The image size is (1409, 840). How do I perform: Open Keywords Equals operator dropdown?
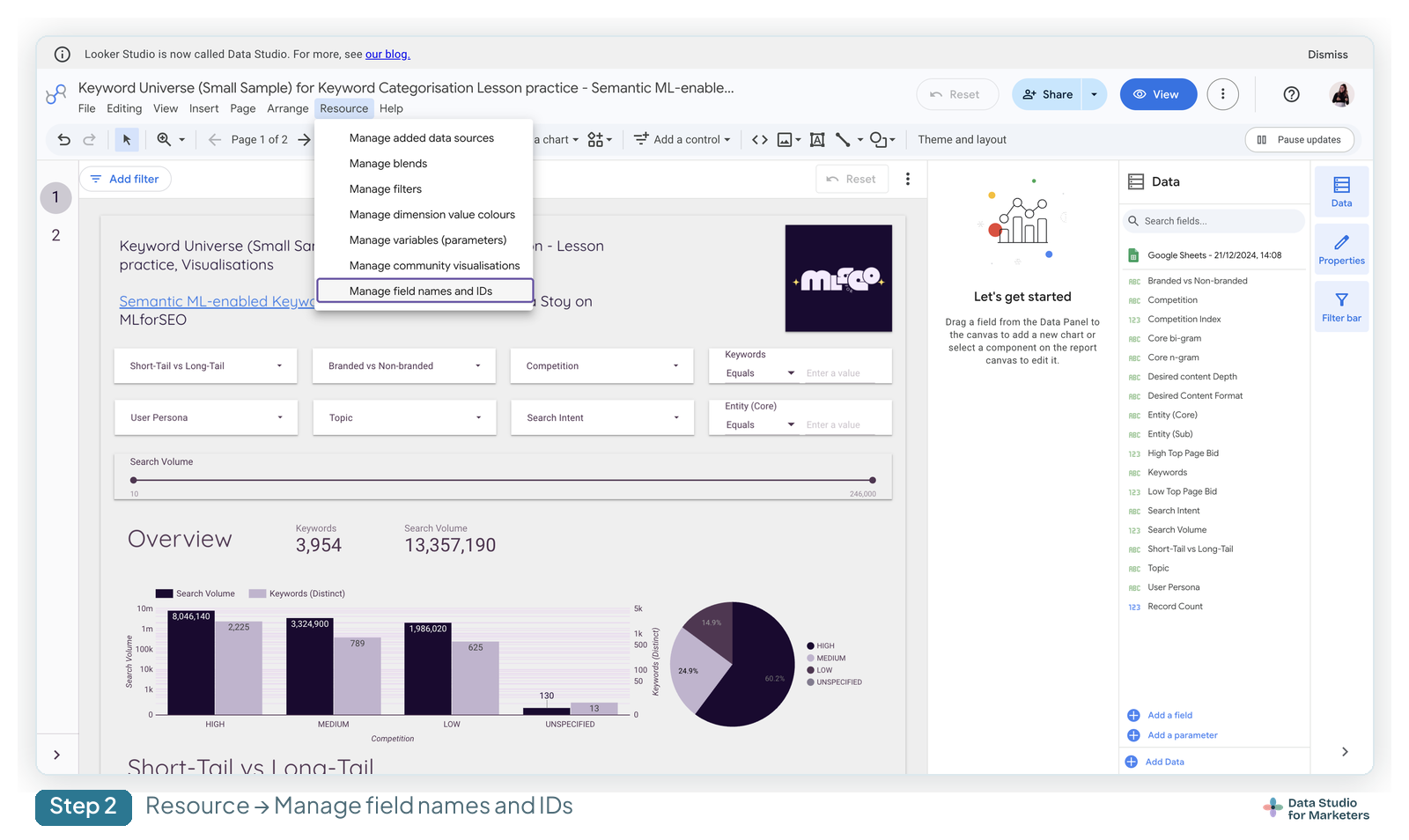click(760, 373)
